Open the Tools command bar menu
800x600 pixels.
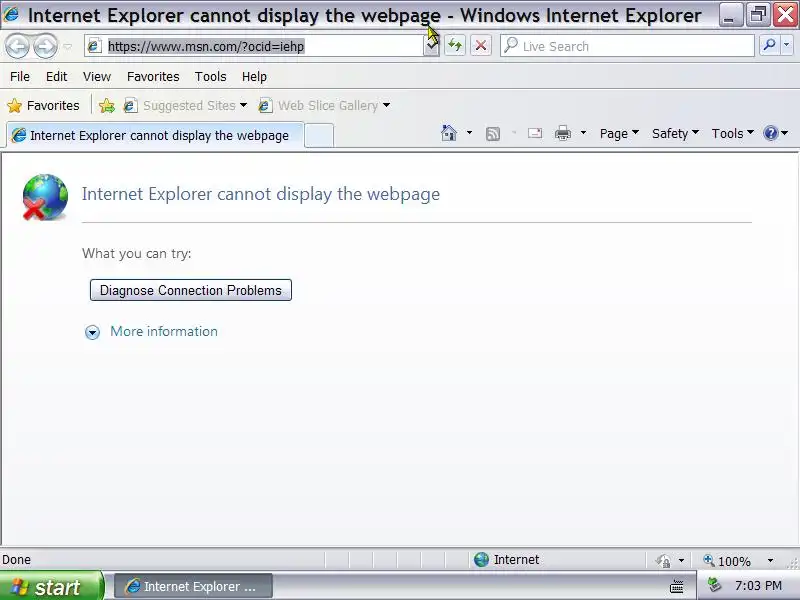pos(733,134)
